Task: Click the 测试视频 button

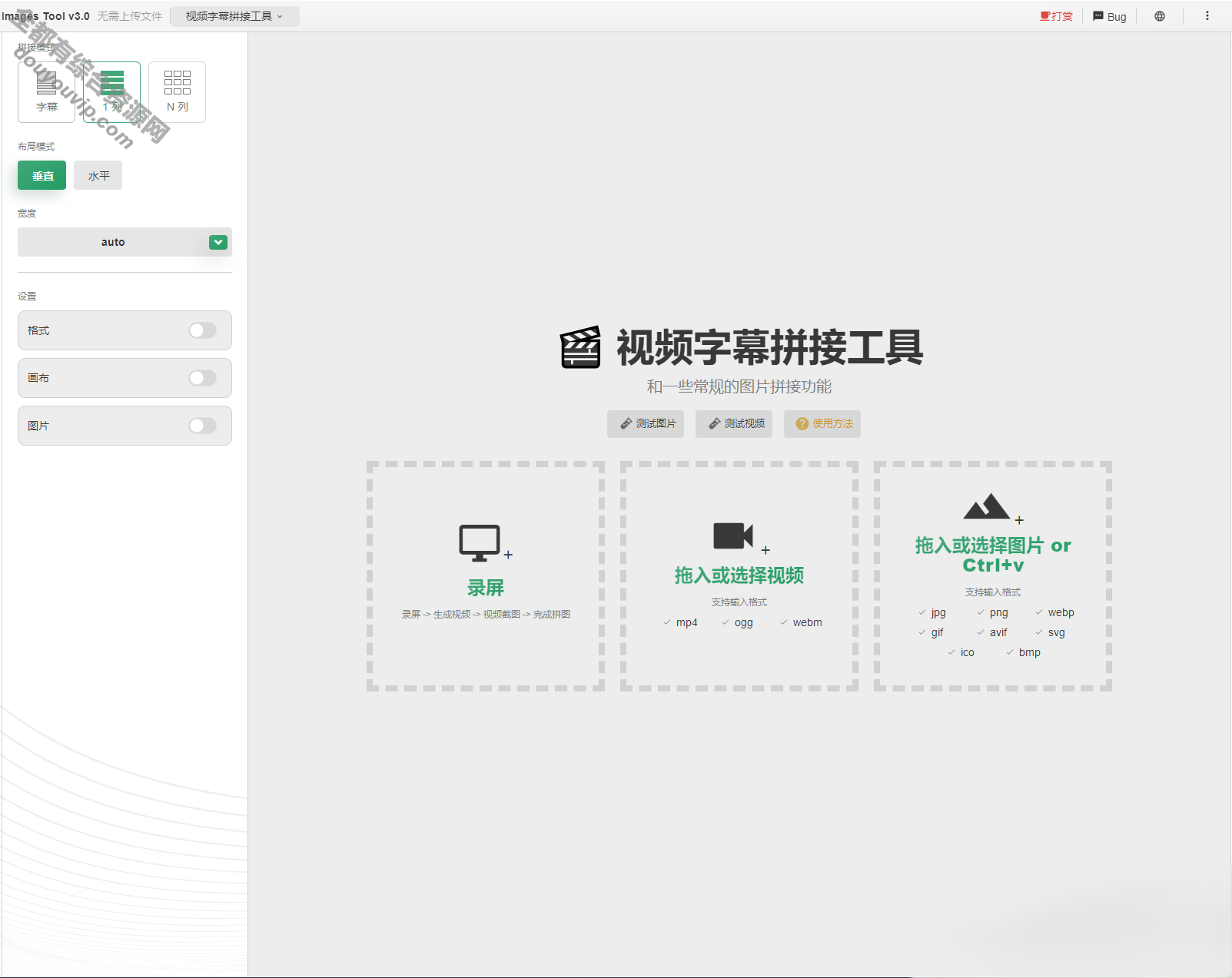Action: click(734, 423)
